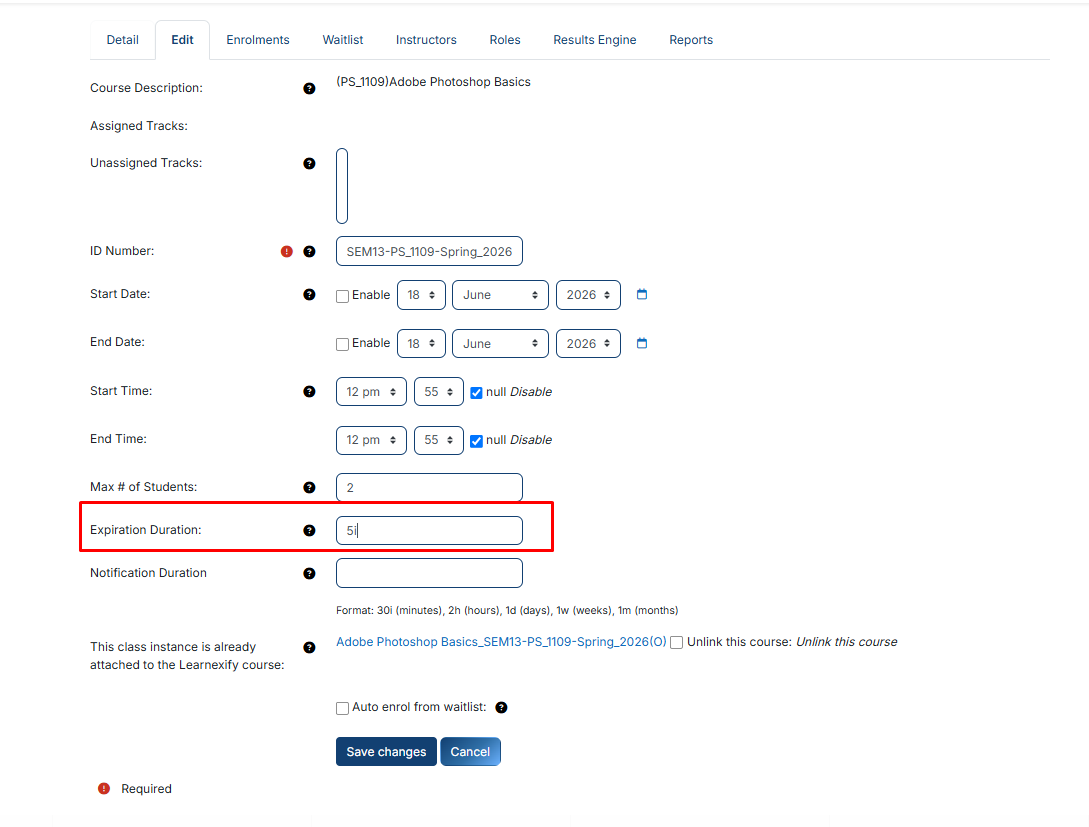Uncheck the End Time Disable checkbox
Viewport: 1089px width, 827px height.
(476, 441)
